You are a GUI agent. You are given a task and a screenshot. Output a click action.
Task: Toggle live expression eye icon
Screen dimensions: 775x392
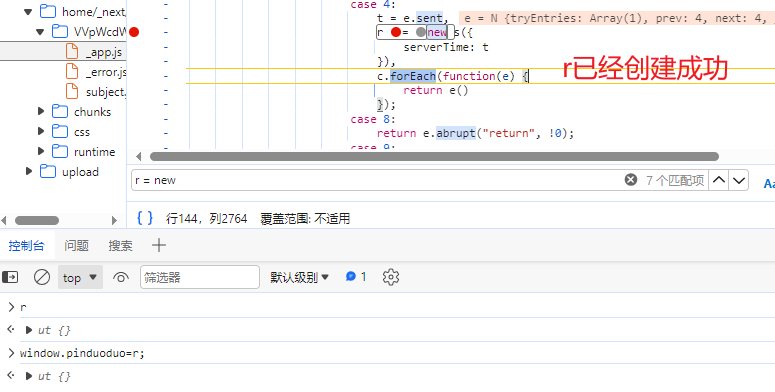pyautogui.click(x=121, y=277)
